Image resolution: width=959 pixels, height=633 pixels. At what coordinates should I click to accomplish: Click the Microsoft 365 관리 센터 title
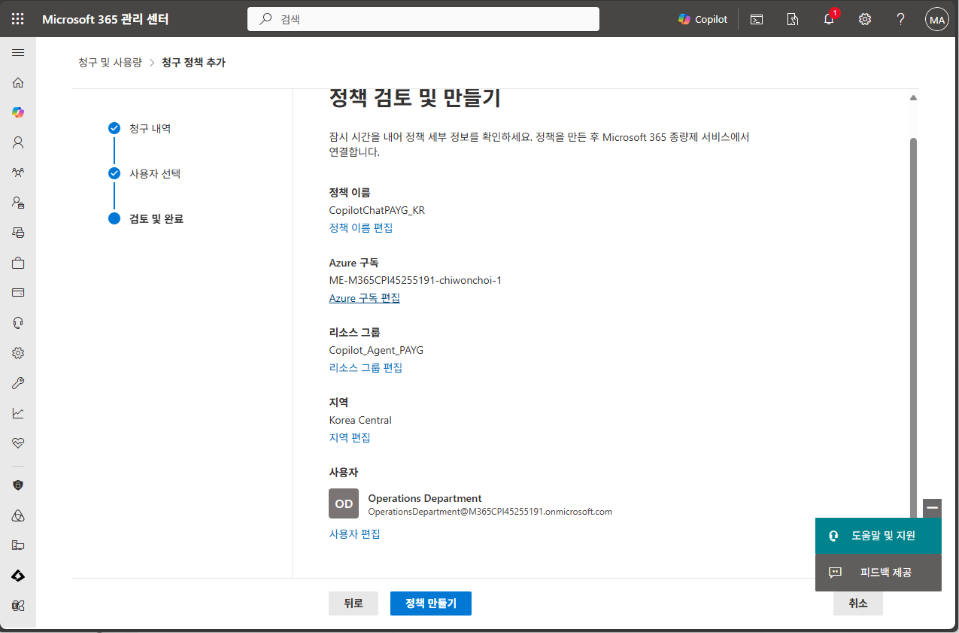[x=105, y=20]
